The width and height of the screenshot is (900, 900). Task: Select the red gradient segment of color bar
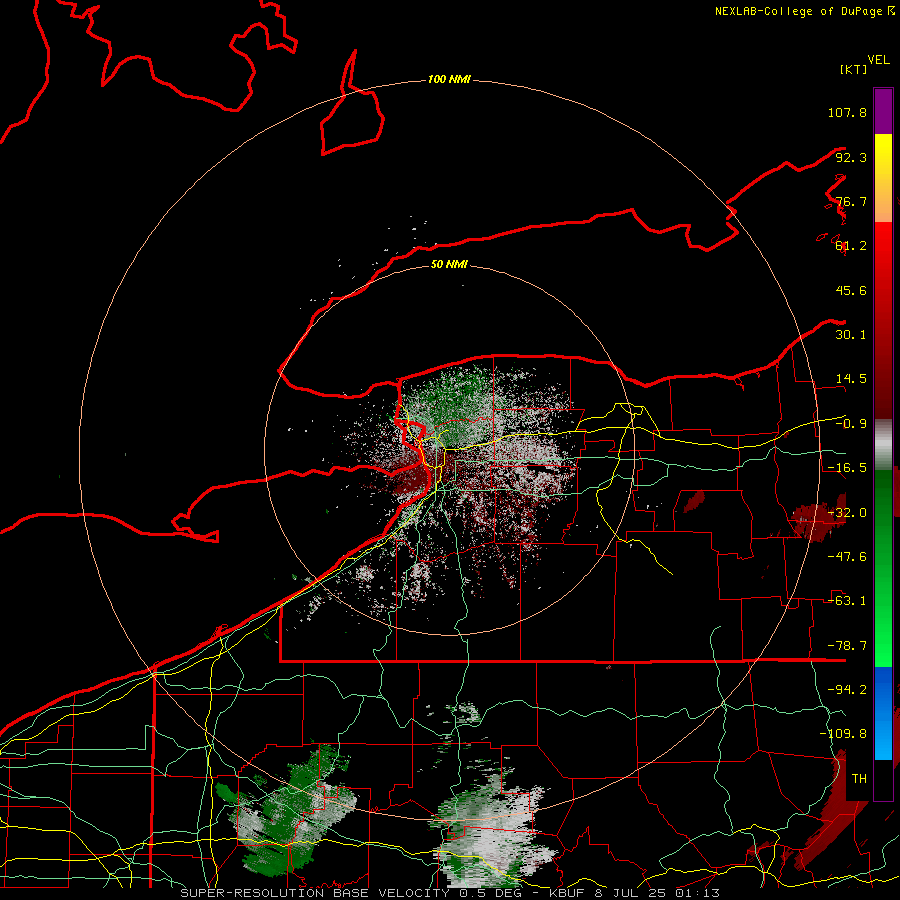(883, 320)
